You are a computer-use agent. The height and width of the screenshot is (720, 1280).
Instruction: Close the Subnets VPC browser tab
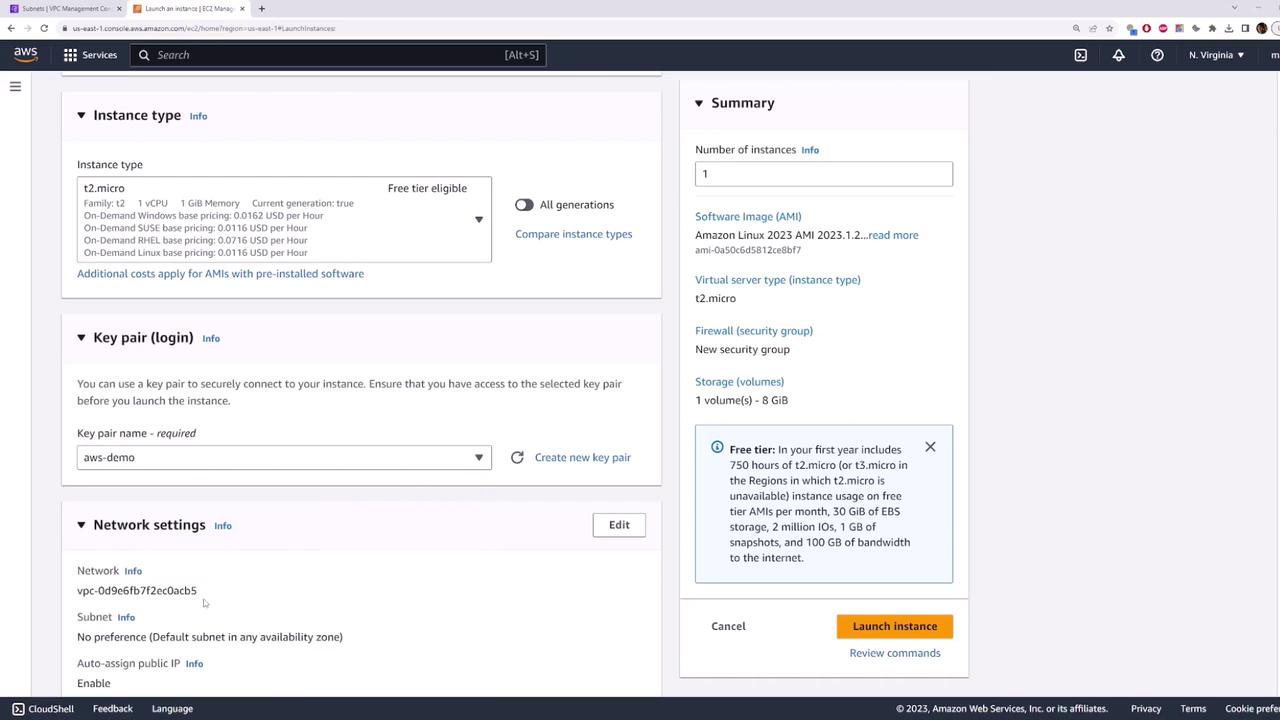[x=119, y=9]
